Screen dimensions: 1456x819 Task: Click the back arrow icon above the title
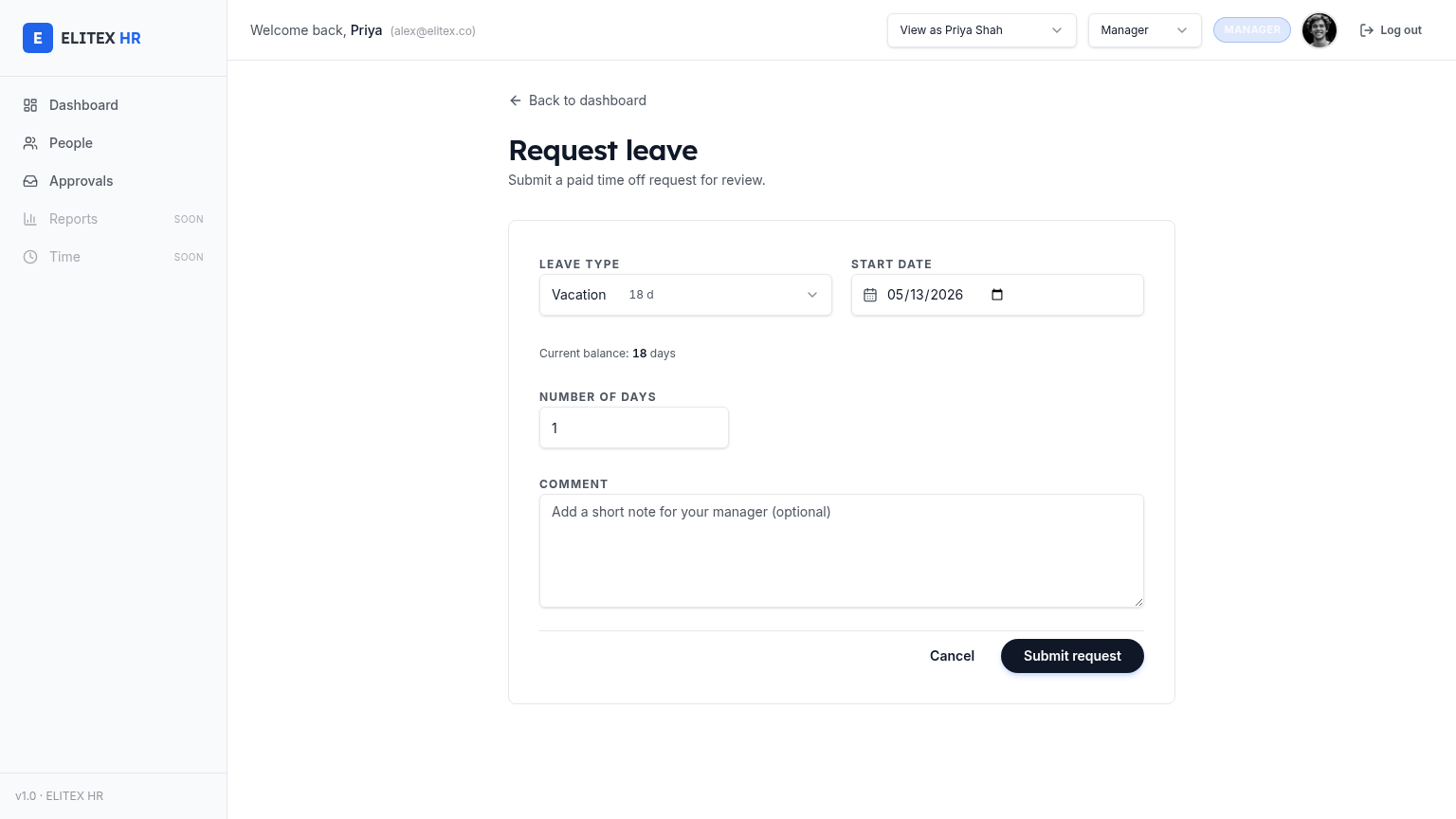[x=516, y=100]
